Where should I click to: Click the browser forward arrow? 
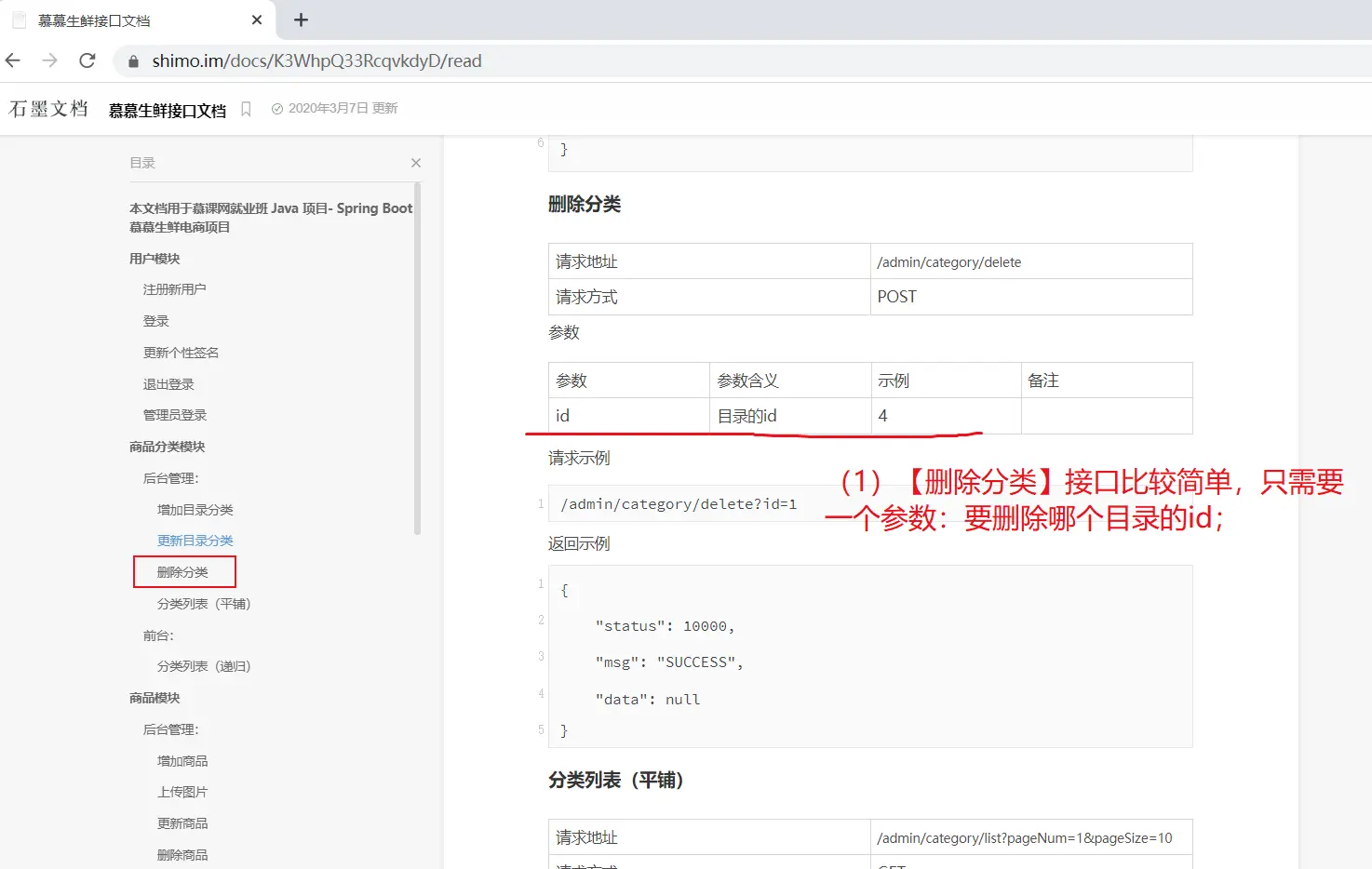(50, 60)
